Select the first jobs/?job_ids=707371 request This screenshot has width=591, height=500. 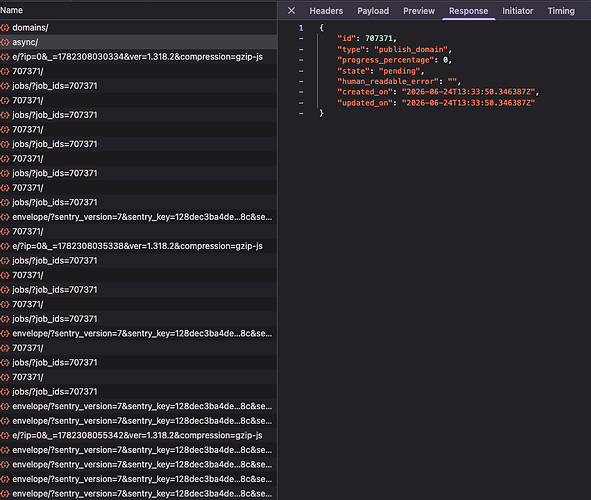(x=138, y=86)
